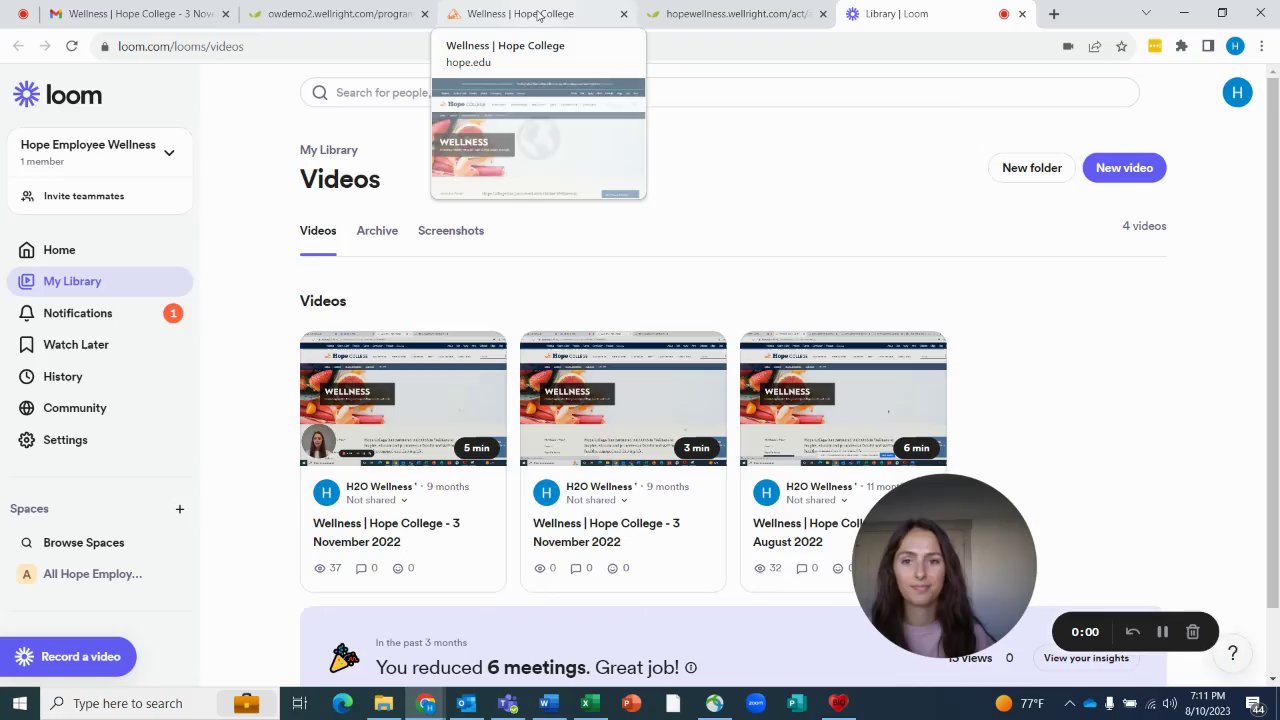The width and height of the screenshot is (1280, 720).
Task: Open the profile avatar menu in Loom
Action: point(1237,93)
